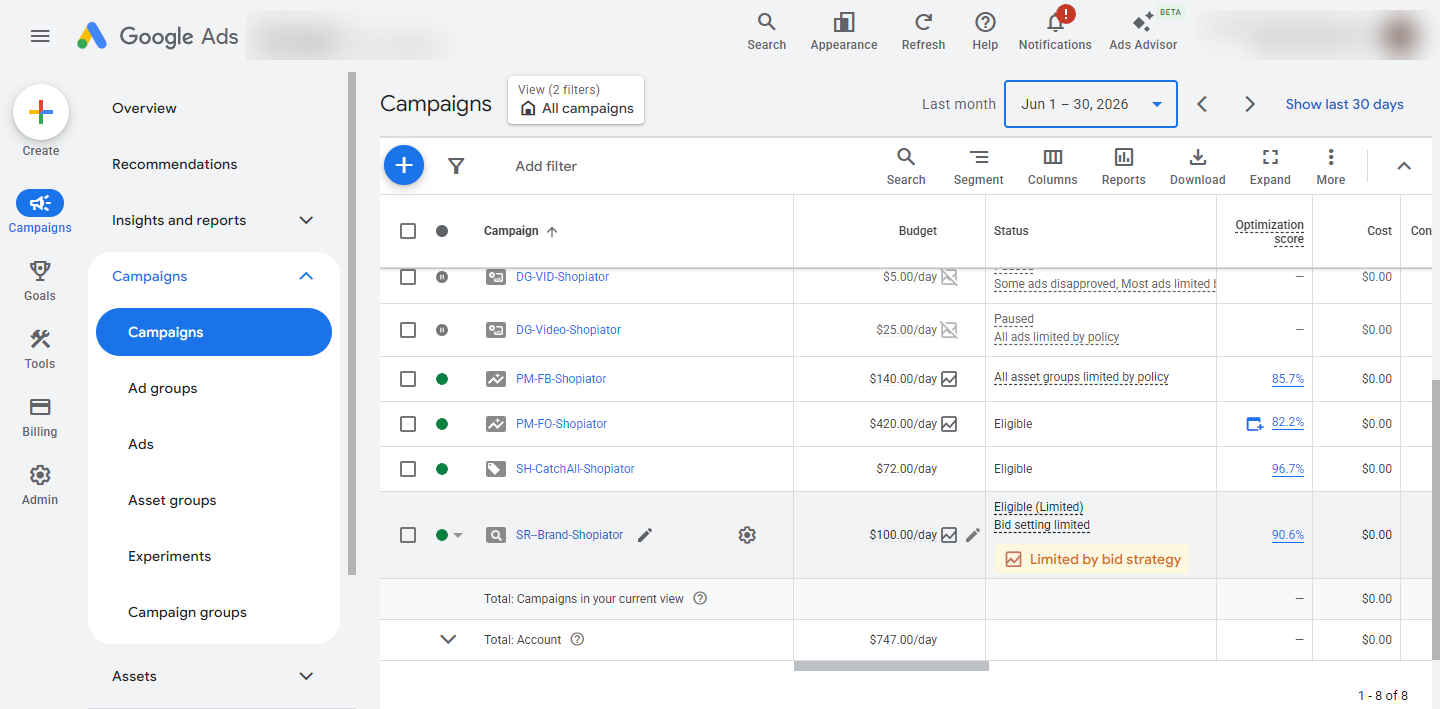
Task: Toggle paused status of DG-Video-Shopiator
Action: [x=442, y=330]
